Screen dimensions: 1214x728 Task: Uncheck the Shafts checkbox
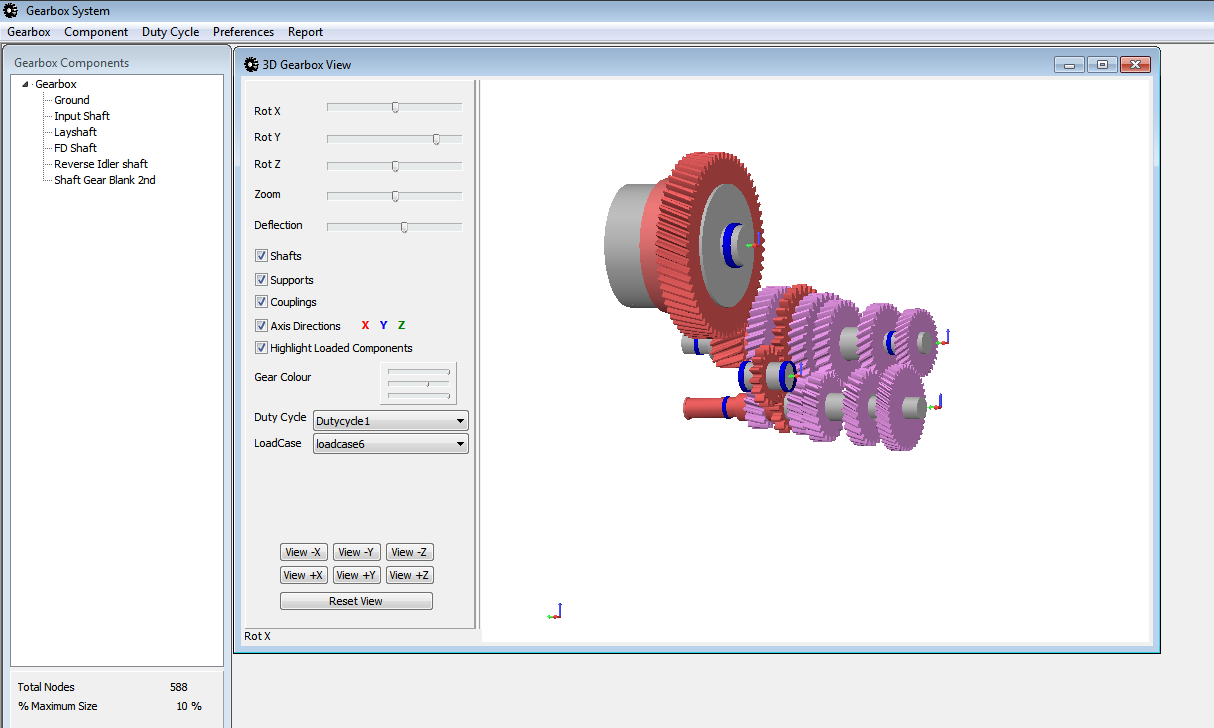[261, 256]
